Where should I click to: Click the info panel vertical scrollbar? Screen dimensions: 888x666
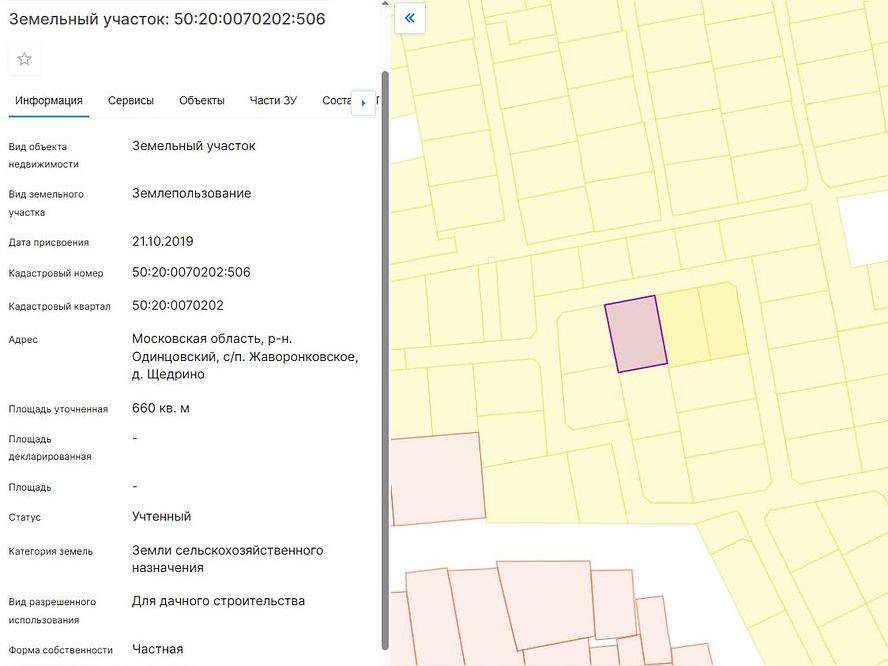click(385, 360)
